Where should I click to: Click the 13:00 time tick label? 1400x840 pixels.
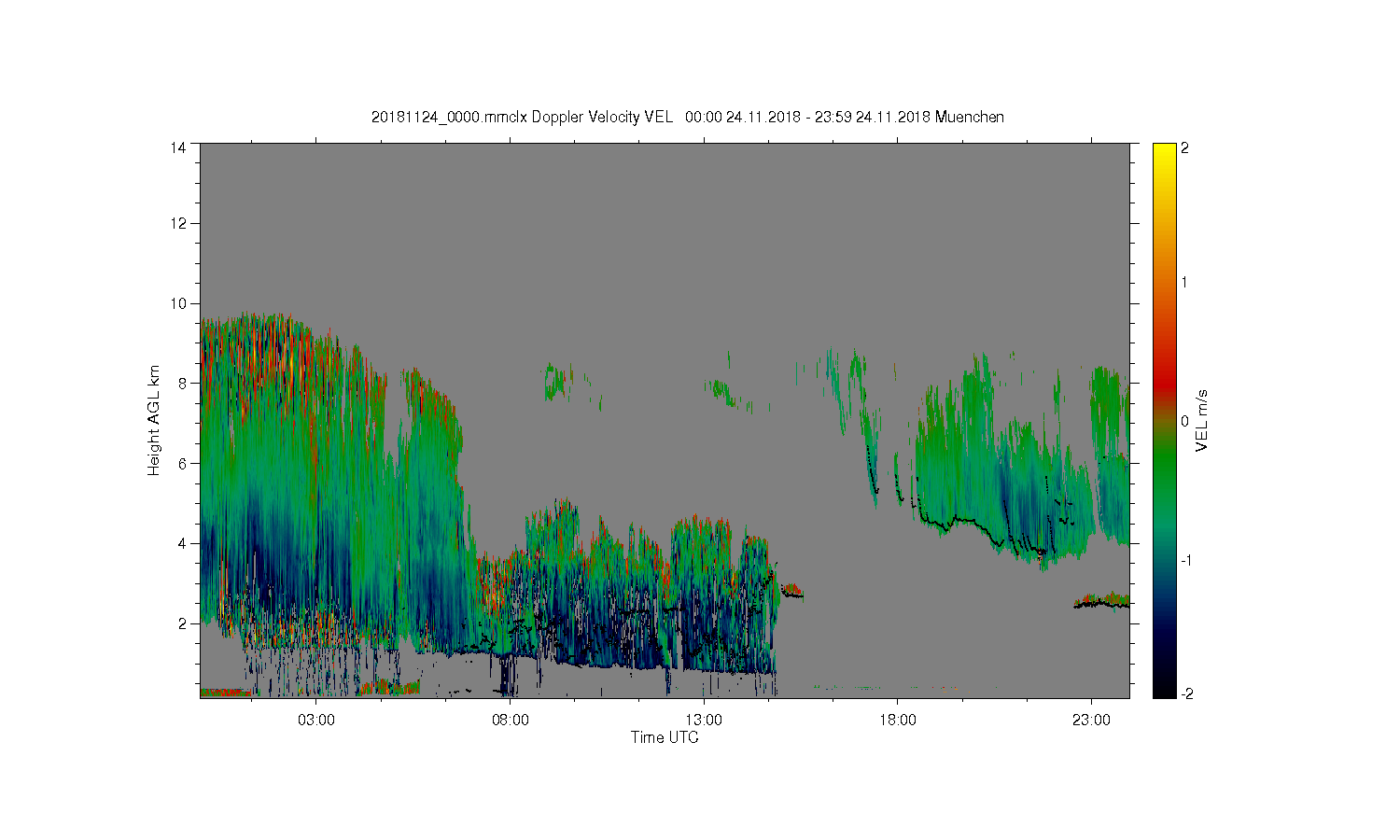click(704, 721)
